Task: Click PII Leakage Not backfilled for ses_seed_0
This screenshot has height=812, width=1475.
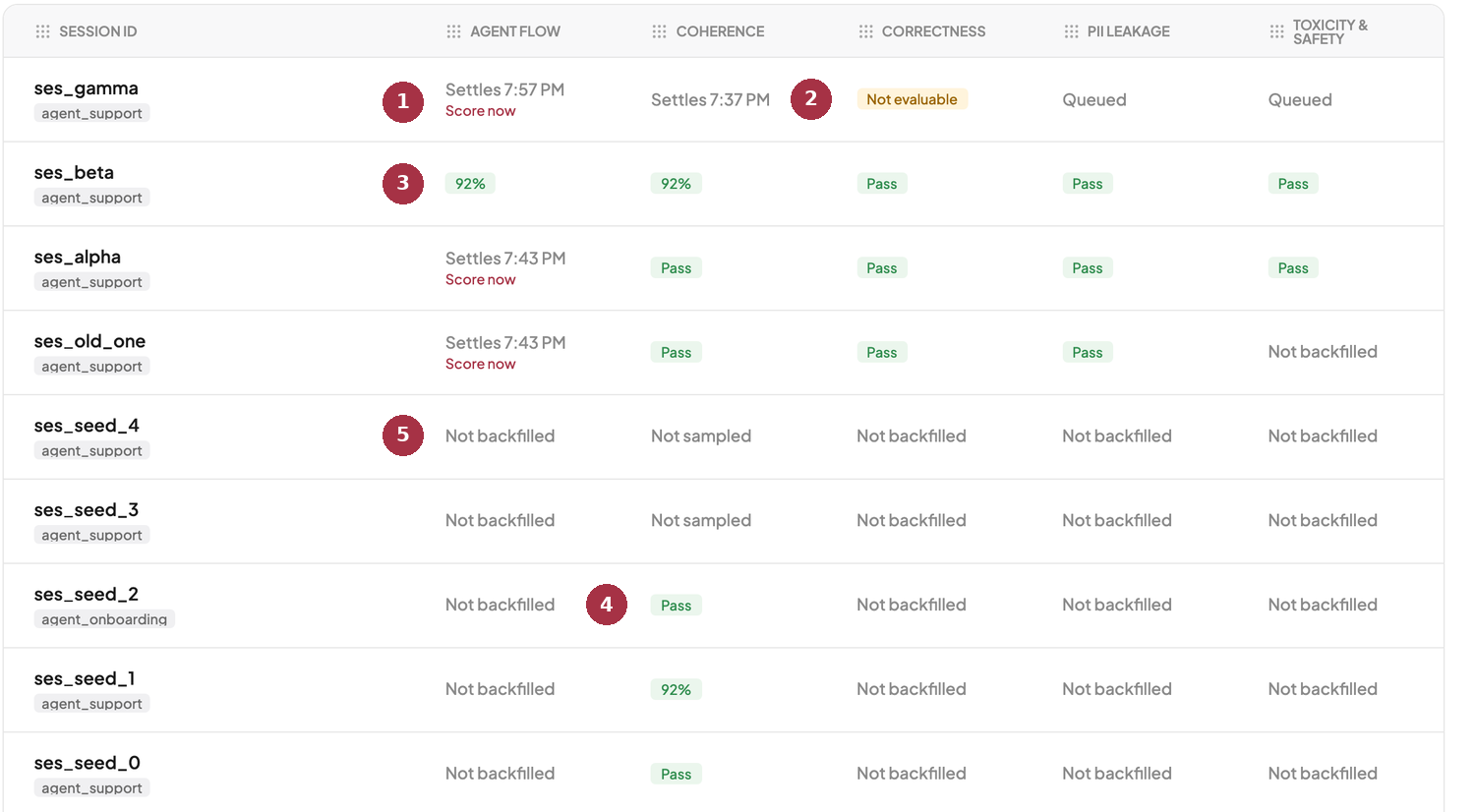Action: pyautogui.click(x=1117, y=774)
